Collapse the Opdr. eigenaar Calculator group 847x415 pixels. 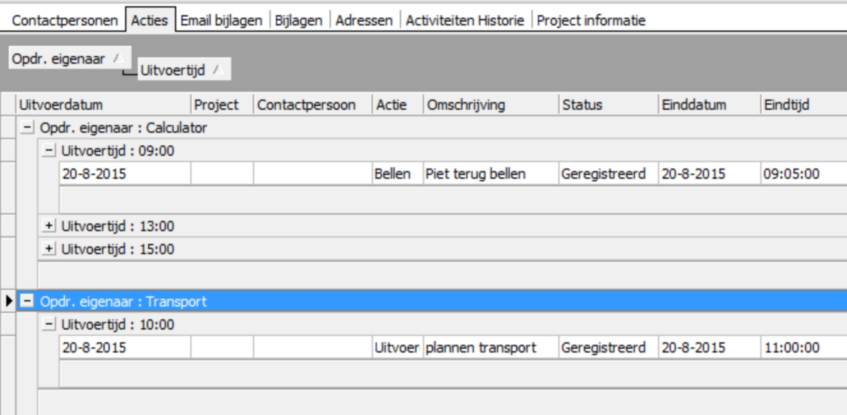[28, 128]
